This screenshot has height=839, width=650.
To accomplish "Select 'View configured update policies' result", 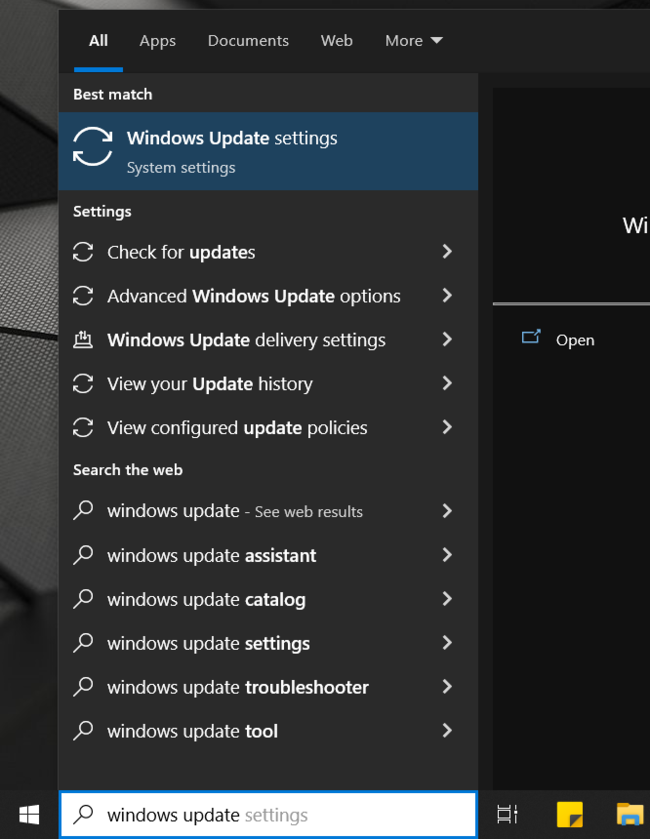I will 268,428.
